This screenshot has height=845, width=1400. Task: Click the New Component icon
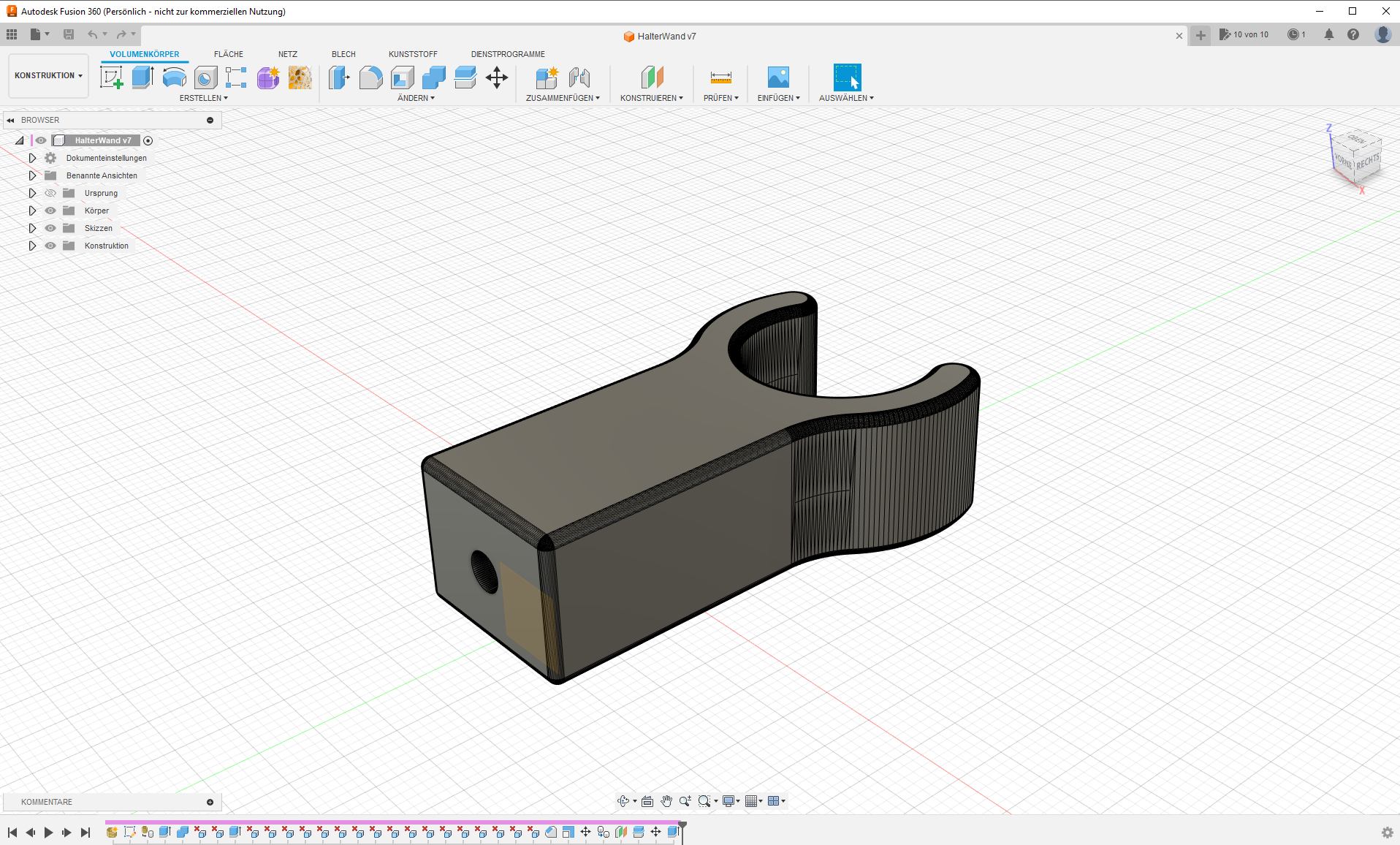547,77
